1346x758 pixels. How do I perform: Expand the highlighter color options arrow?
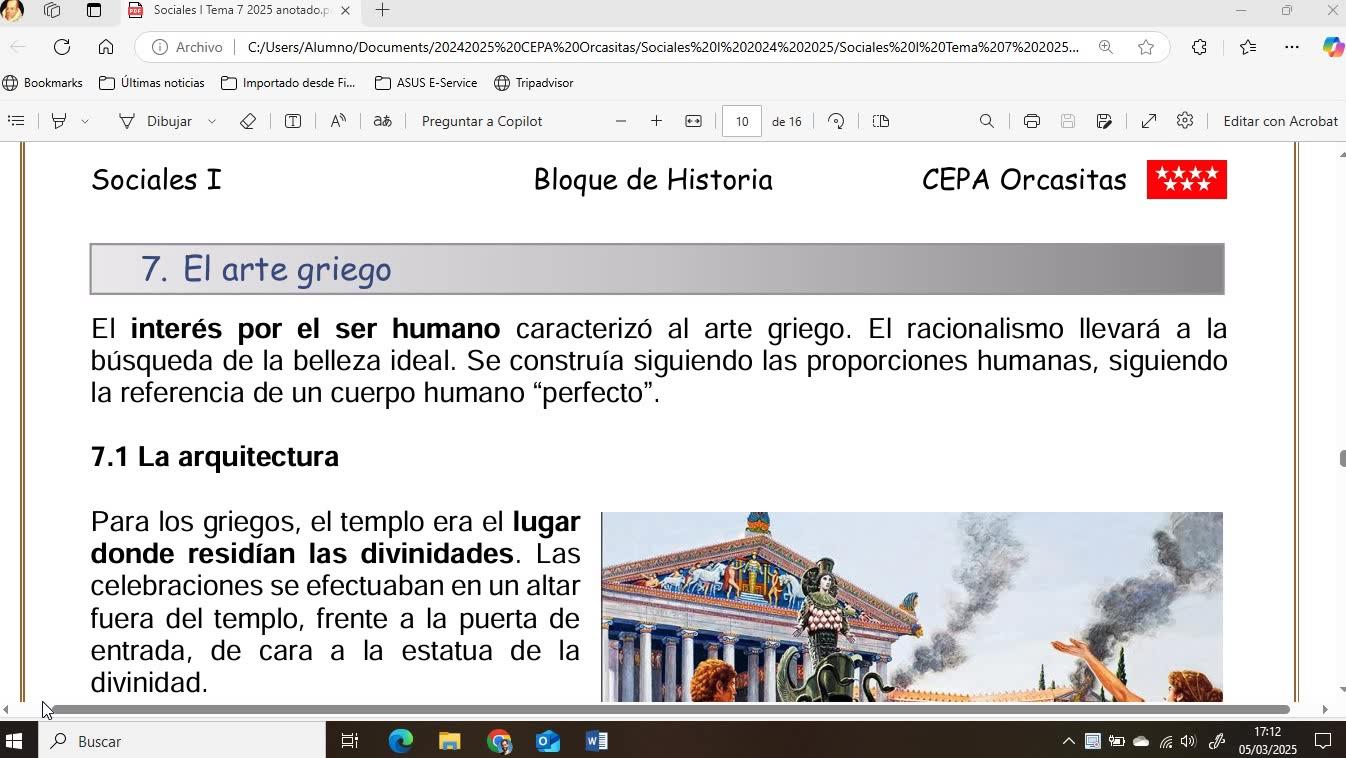tap(85, 121)
